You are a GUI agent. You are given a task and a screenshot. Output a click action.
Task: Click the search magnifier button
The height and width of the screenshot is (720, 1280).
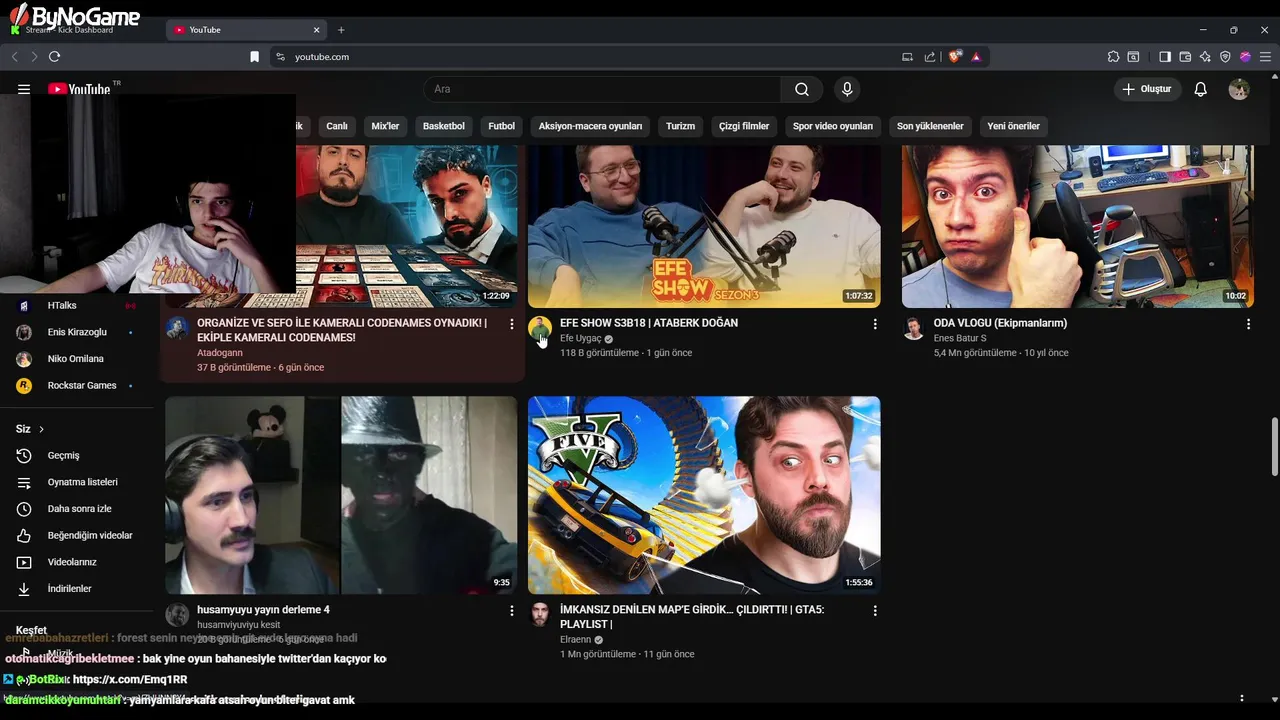tap(802, 89)
